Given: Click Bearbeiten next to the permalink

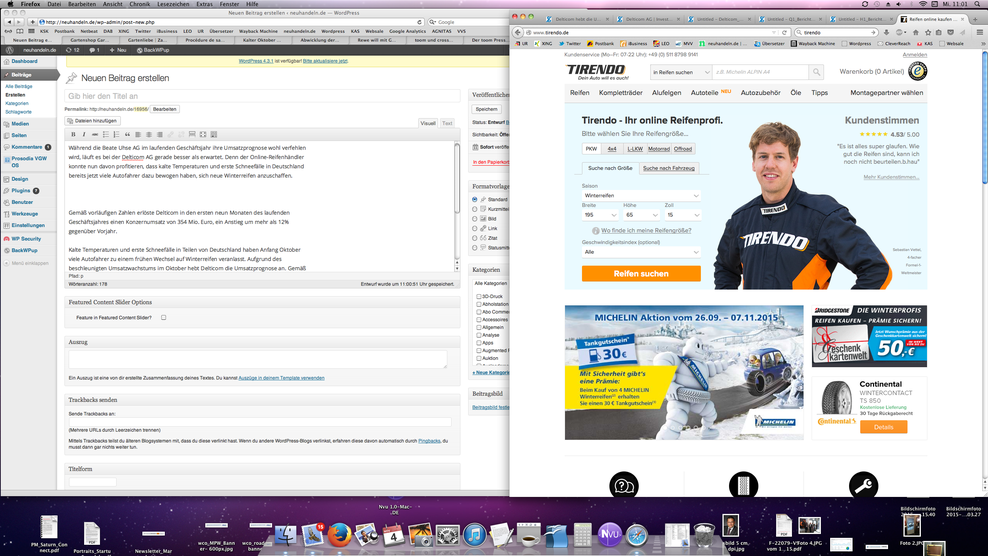Looking at the screenshot, I should coord(164,109).
